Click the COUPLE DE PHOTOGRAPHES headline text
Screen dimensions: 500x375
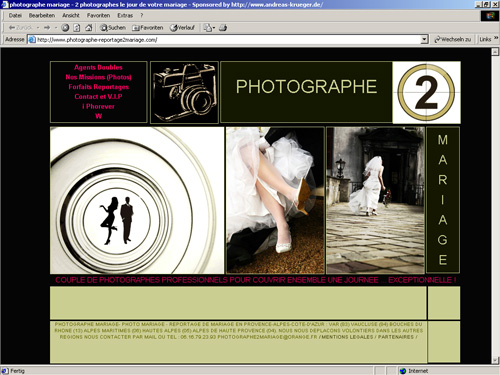[256, 280]
